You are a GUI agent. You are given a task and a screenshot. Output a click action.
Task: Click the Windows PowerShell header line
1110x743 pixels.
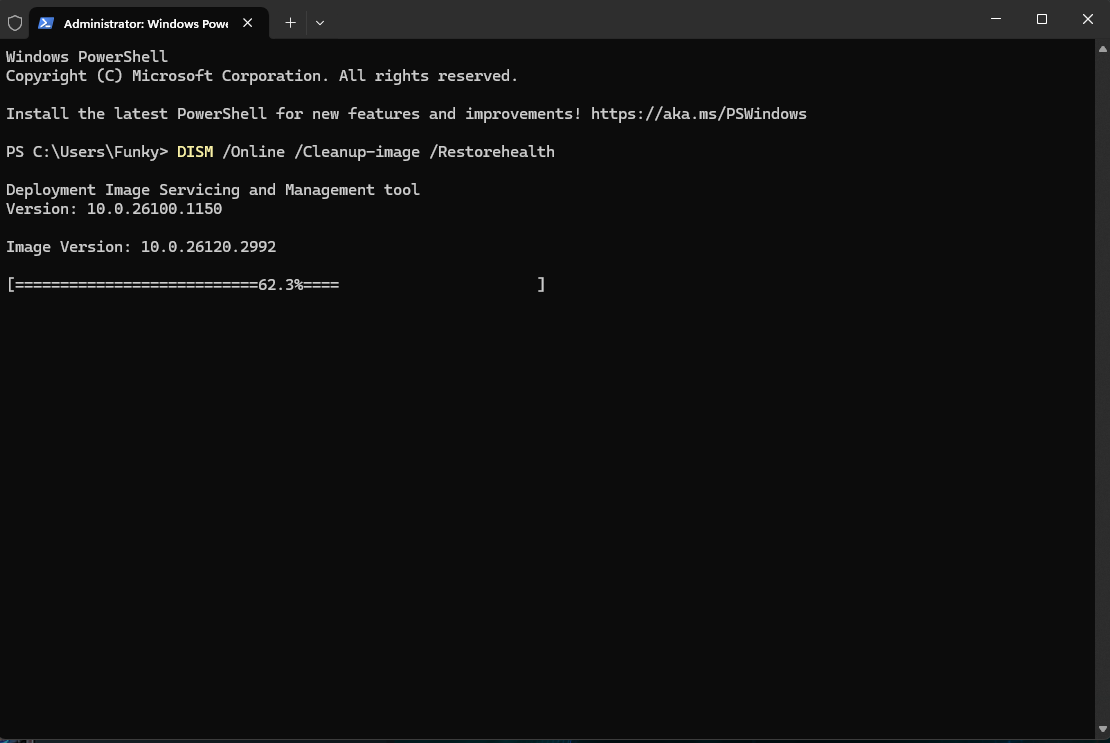[87, 57]
